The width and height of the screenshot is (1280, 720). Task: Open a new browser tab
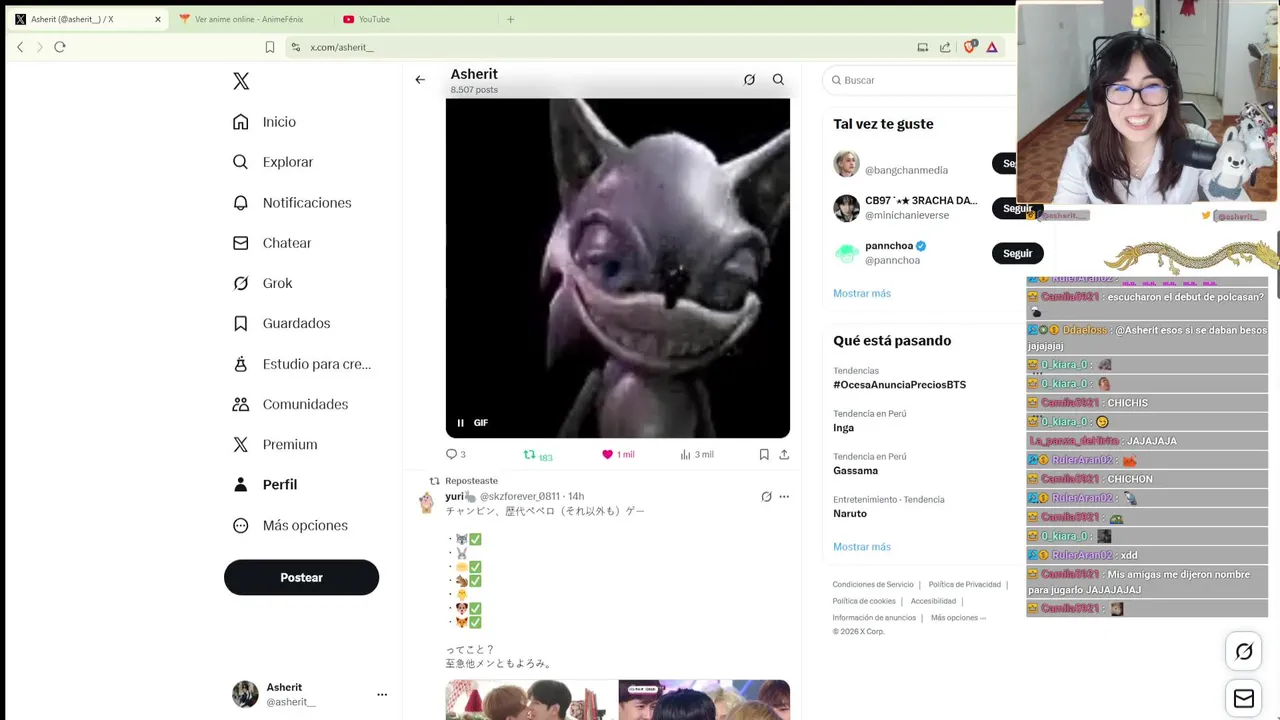[510, 19]
